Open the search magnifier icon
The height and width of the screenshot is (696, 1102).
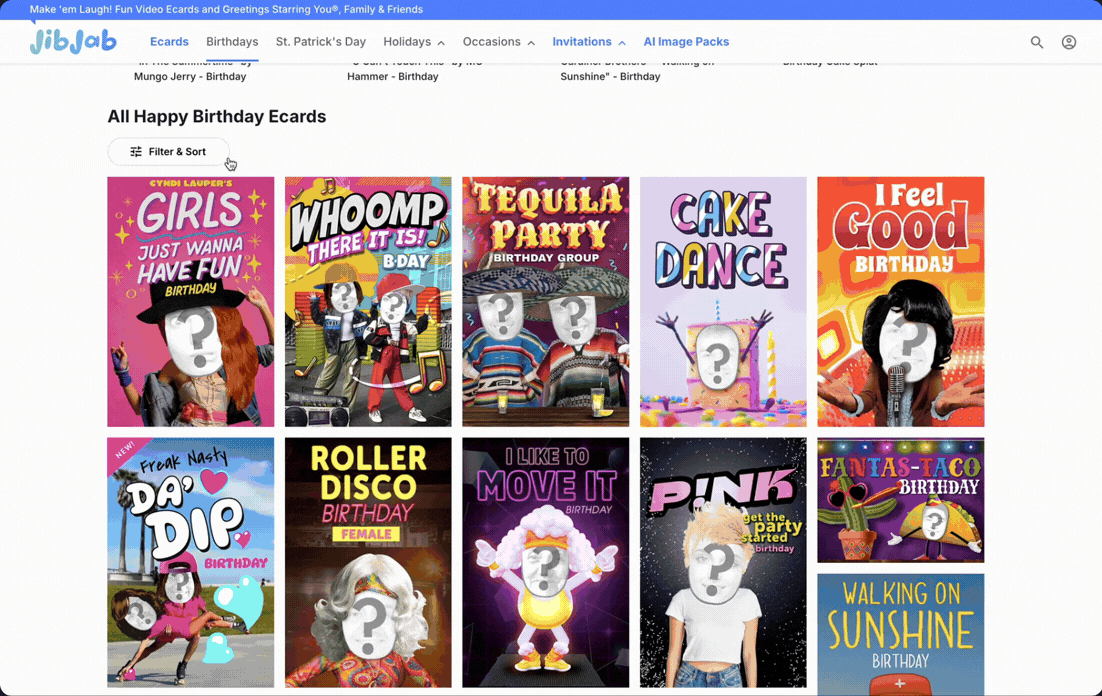1037,42
